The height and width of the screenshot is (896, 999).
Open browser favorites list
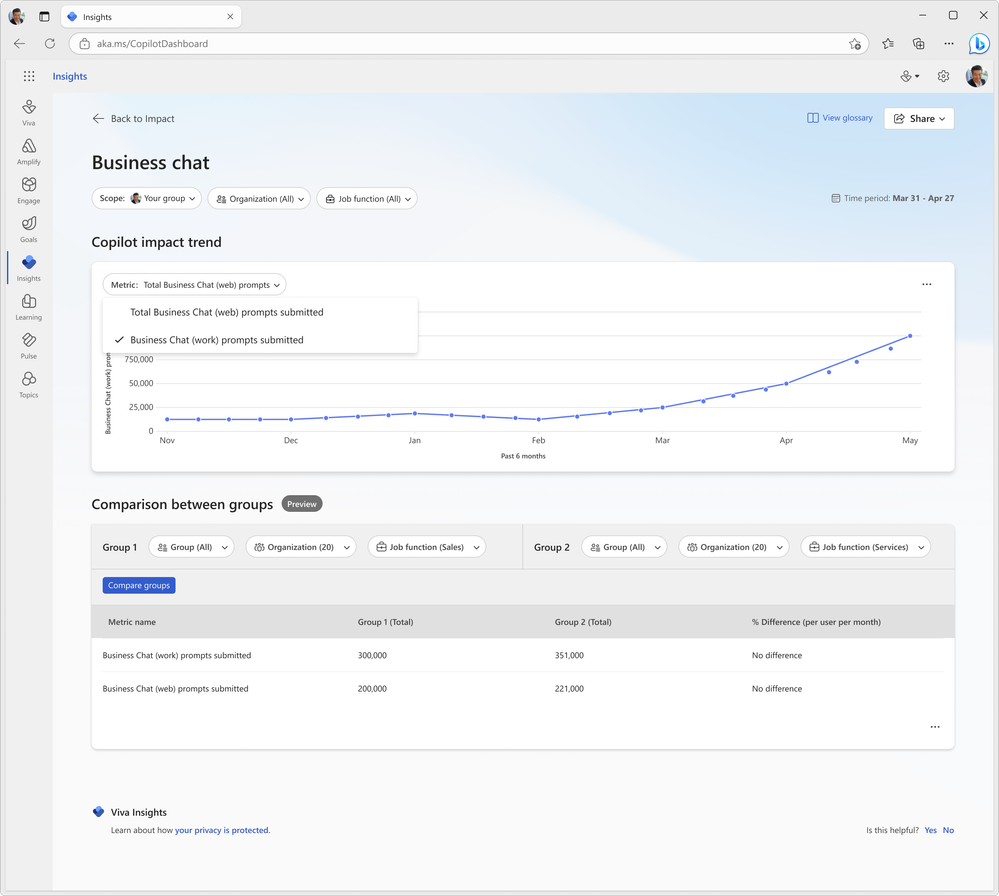(x=888, y=43)
